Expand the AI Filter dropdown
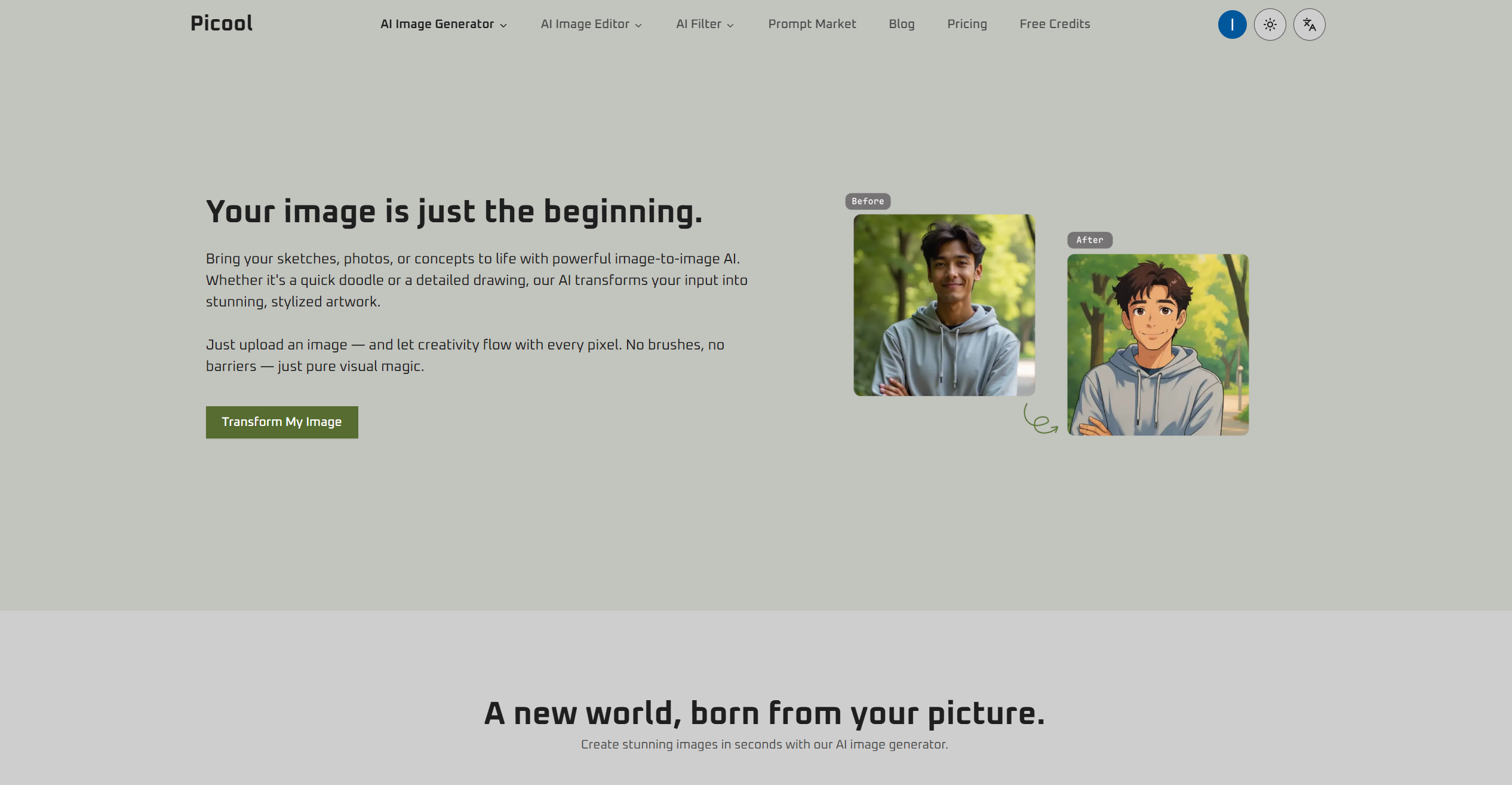 (x=705, y=24)
